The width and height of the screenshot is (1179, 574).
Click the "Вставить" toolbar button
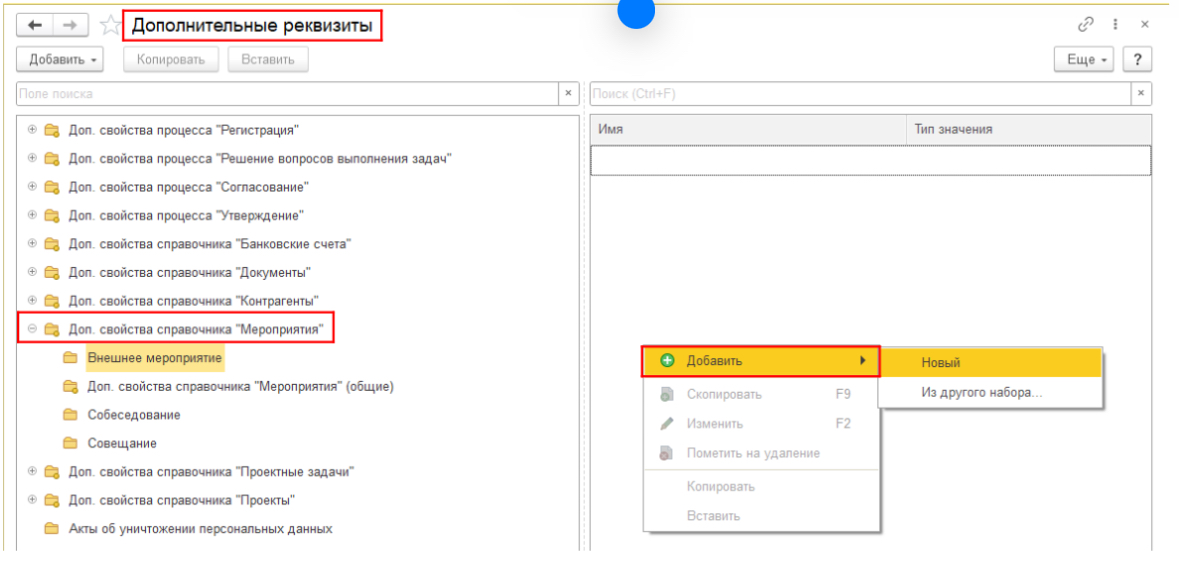[x=268, y=59]
